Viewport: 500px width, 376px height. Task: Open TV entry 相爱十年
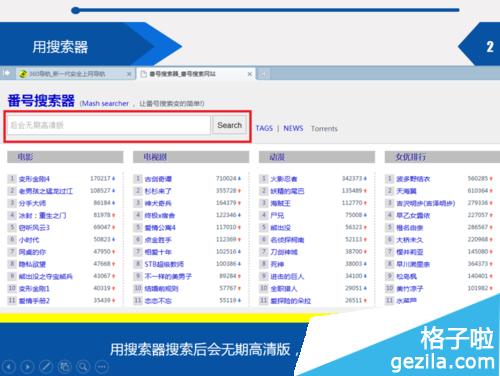(x=158, y=252)
